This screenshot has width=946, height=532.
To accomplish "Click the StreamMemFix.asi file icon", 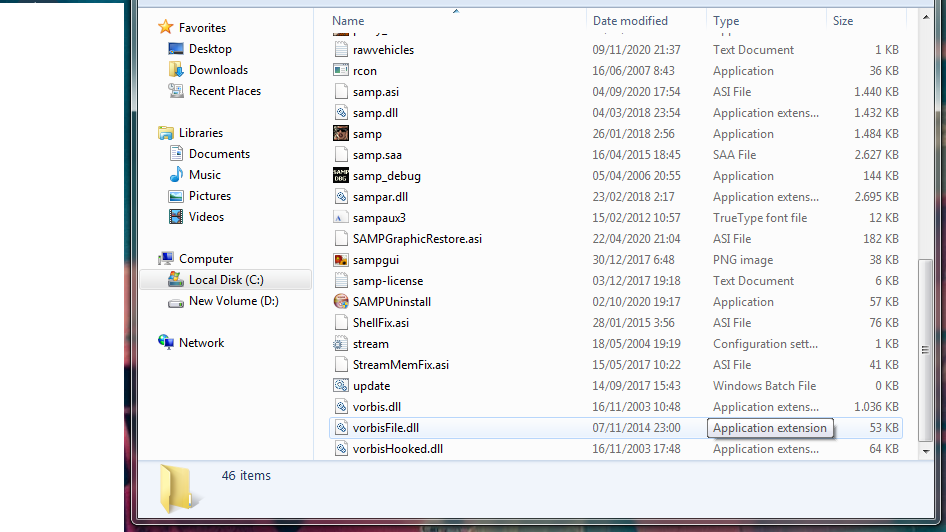I will 341,365.
